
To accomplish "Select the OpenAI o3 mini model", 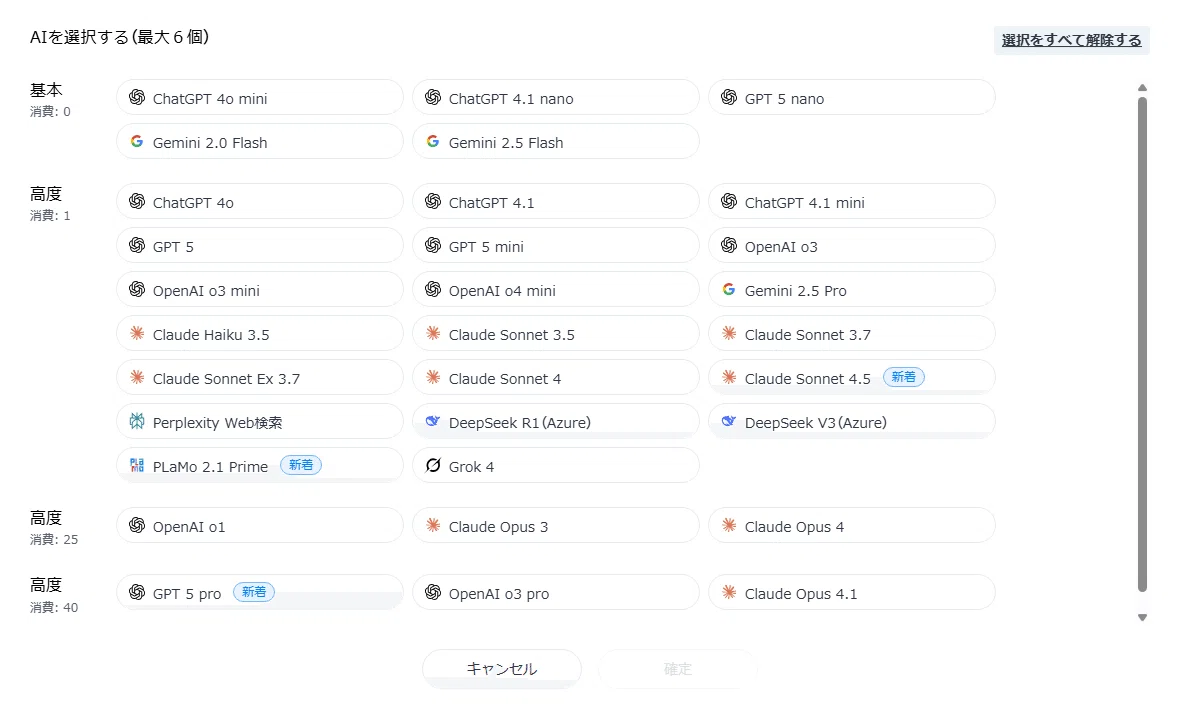I will 260,290.
